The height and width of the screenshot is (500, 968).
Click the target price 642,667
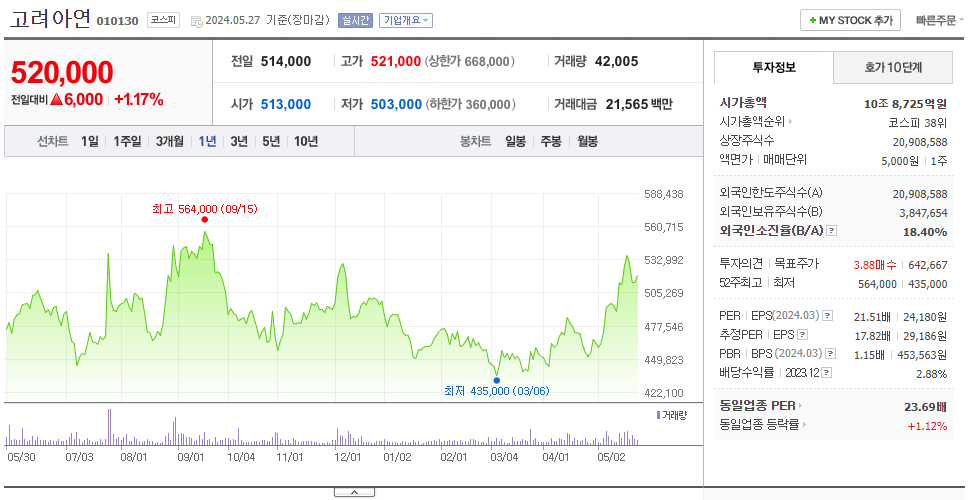(928, 264)
